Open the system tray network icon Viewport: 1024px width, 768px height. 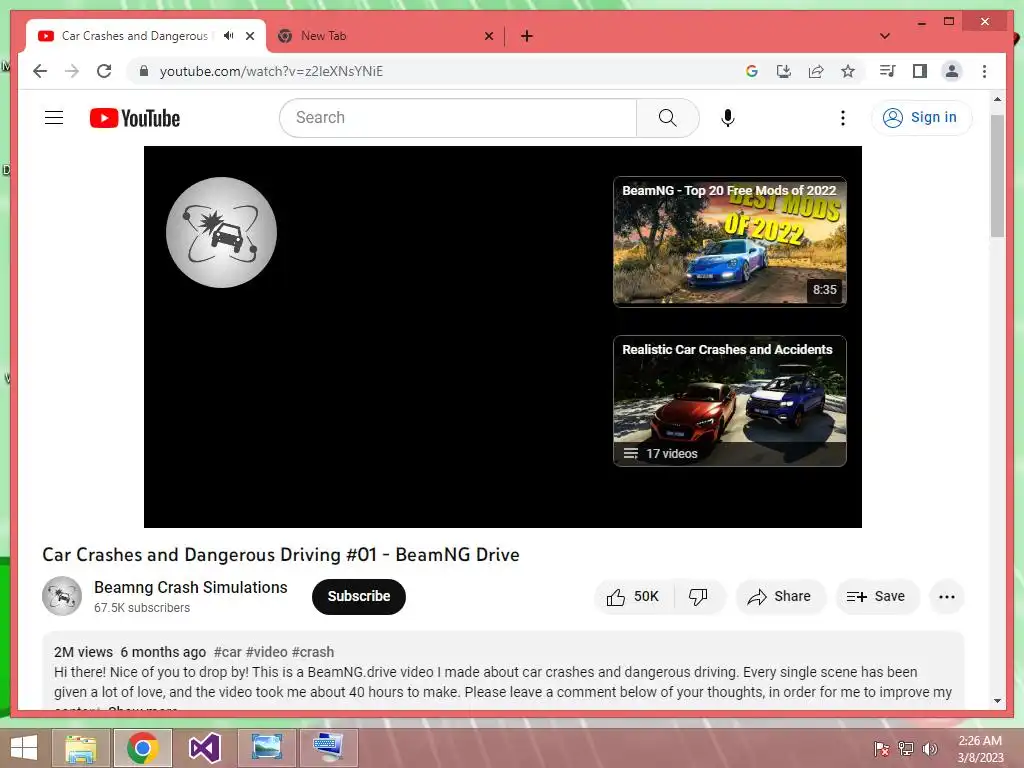pos(906,748)
